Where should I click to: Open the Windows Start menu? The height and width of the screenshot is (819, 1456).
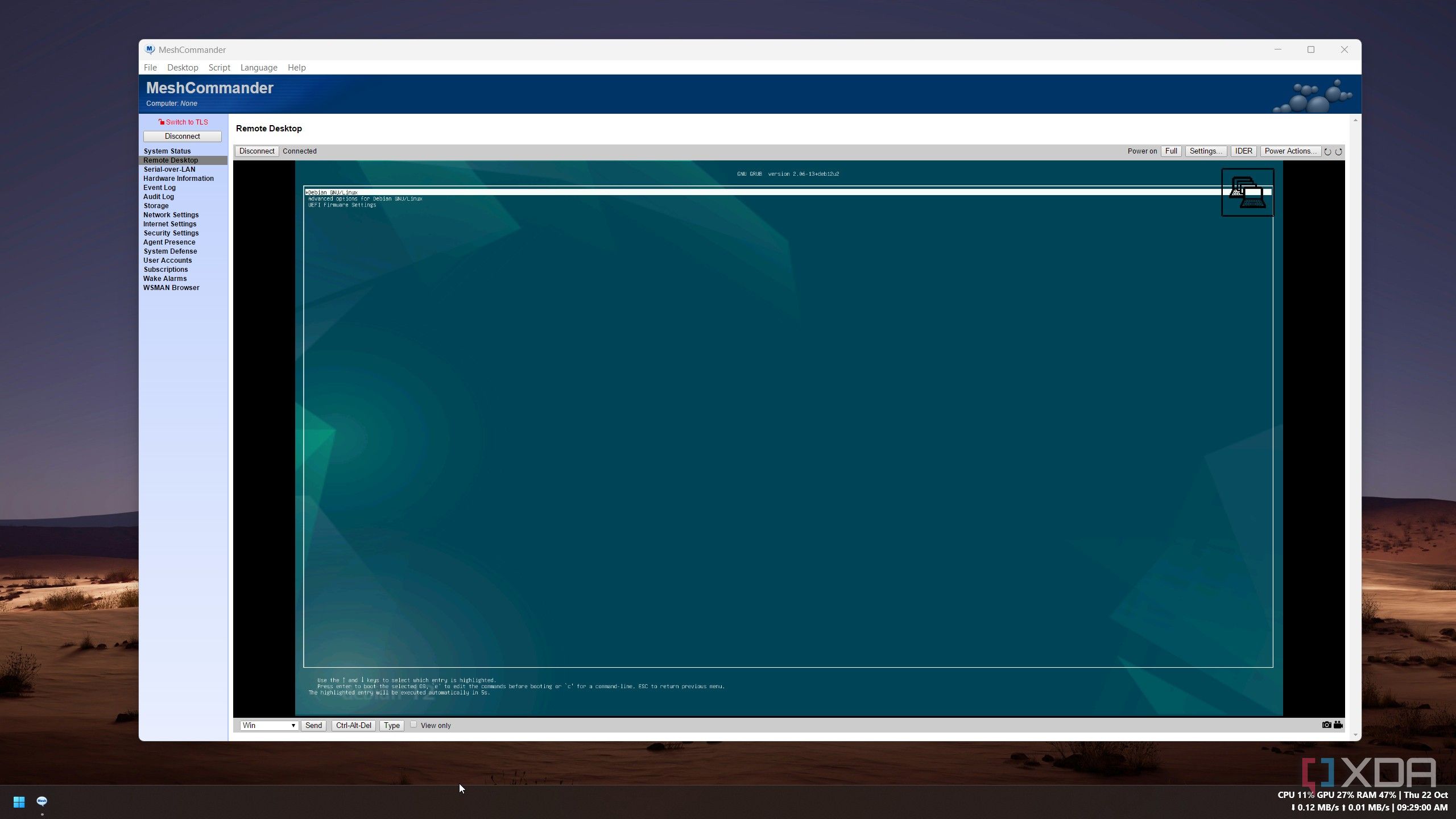[19, 801]
